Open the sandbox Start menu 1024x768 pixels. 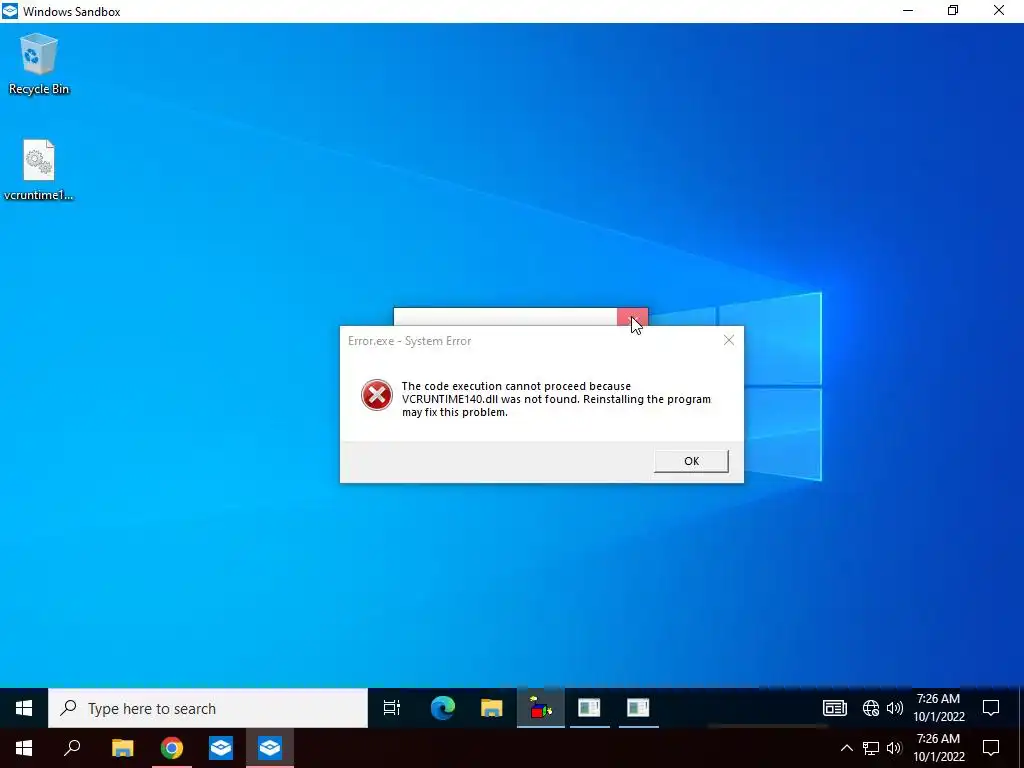click(x=24, y=708)
